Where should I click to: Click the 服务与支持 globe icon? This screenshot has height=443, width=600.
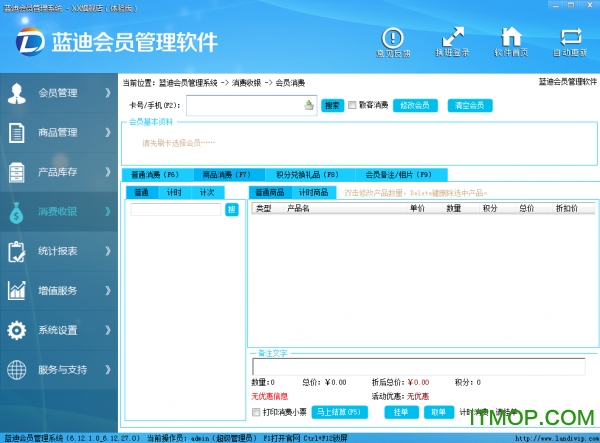[16, 370]
